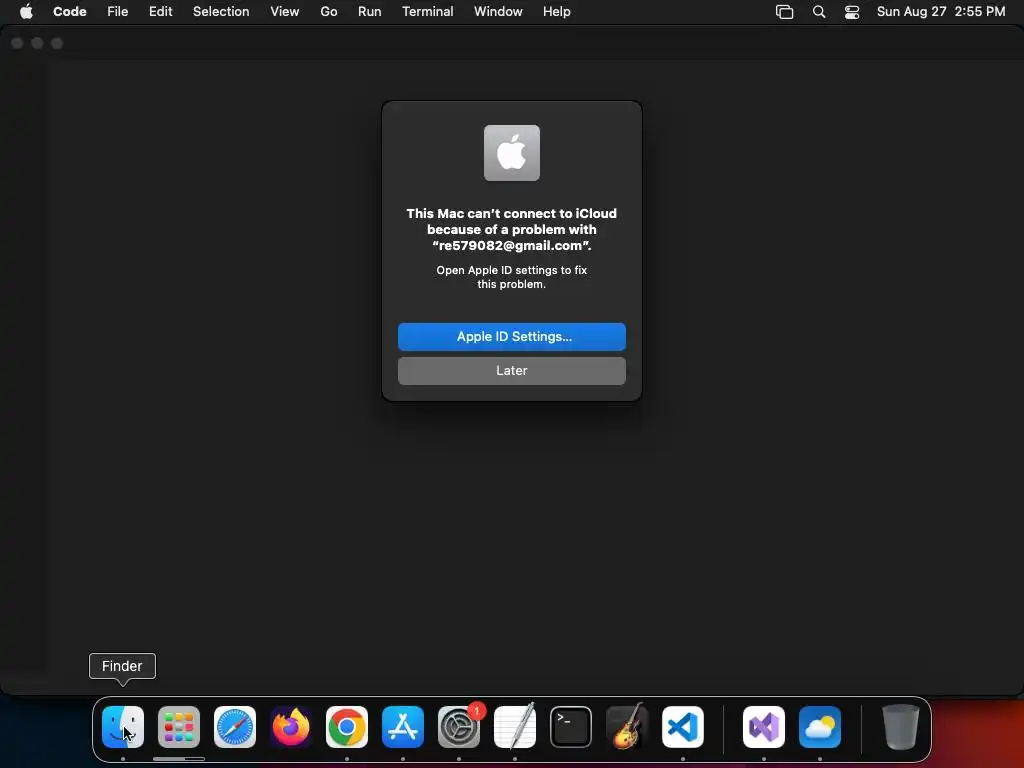Click the date and time in the menu bar
The image size is (1024, 768).
coord(941,11)
